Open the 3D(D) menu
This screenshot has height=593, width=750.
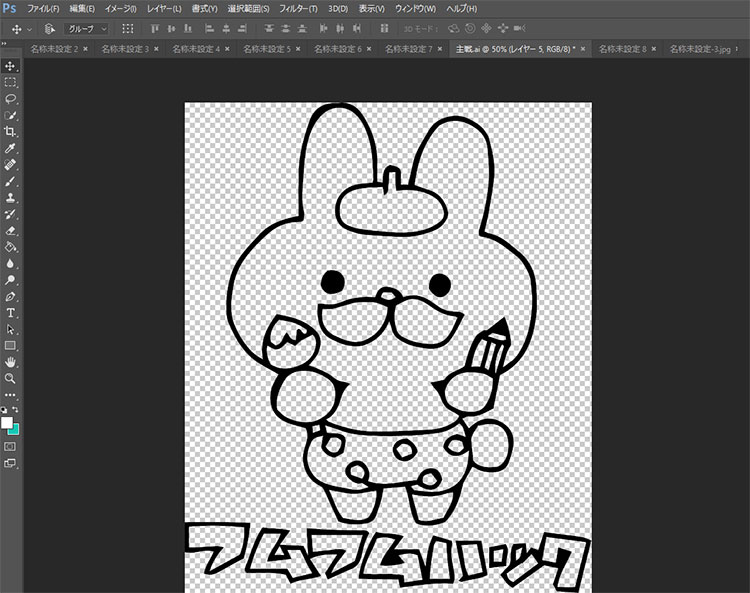(x=338, y=9)
